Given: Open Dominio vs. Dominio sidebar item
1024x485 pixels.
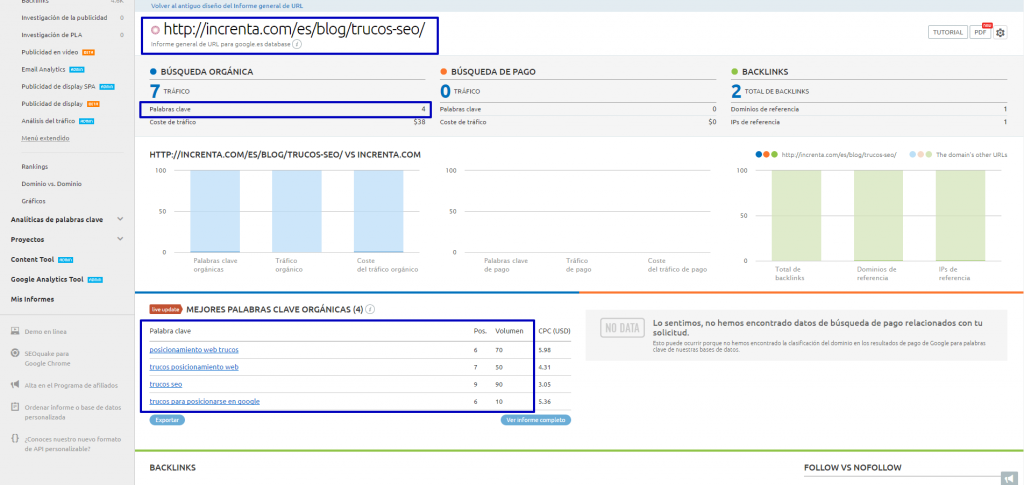Looking at the screenshot, I should (52, 184).
